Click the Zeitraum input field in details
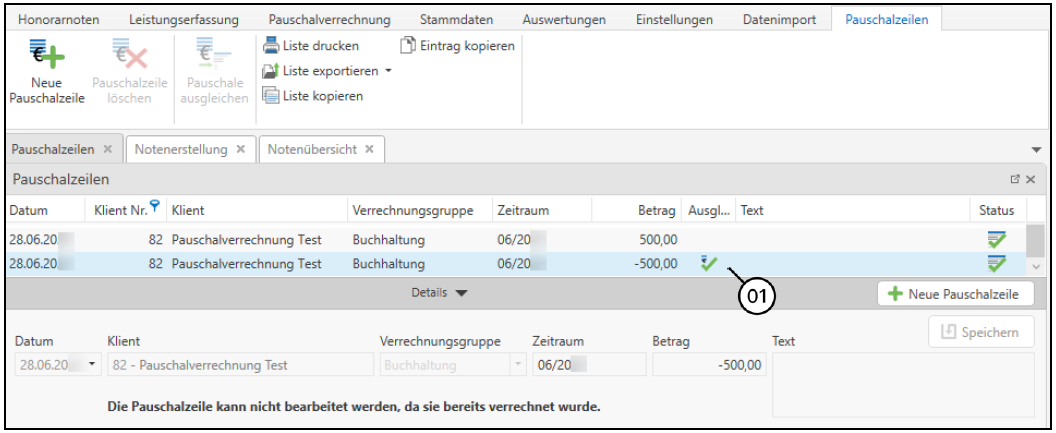1056x433 pixels. pos(588,365)
